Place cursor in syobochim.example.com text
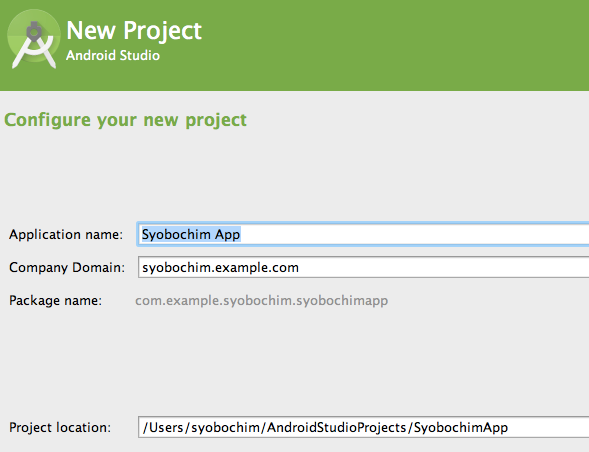Viewport: 589px width, 452px height. point(220,268)
